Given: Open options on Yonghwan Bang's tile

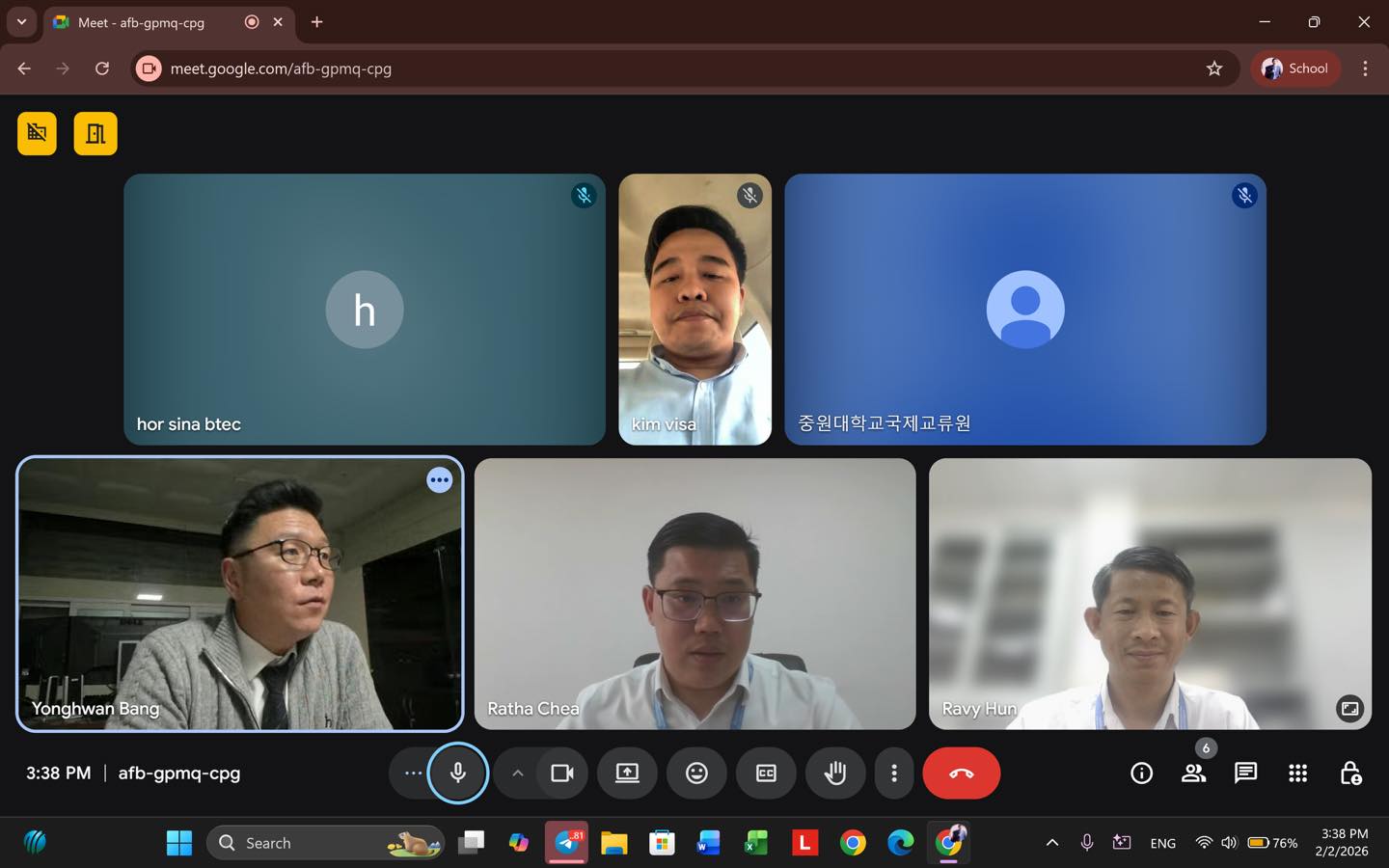Looking at the screenshot, I should coord(440,480).
